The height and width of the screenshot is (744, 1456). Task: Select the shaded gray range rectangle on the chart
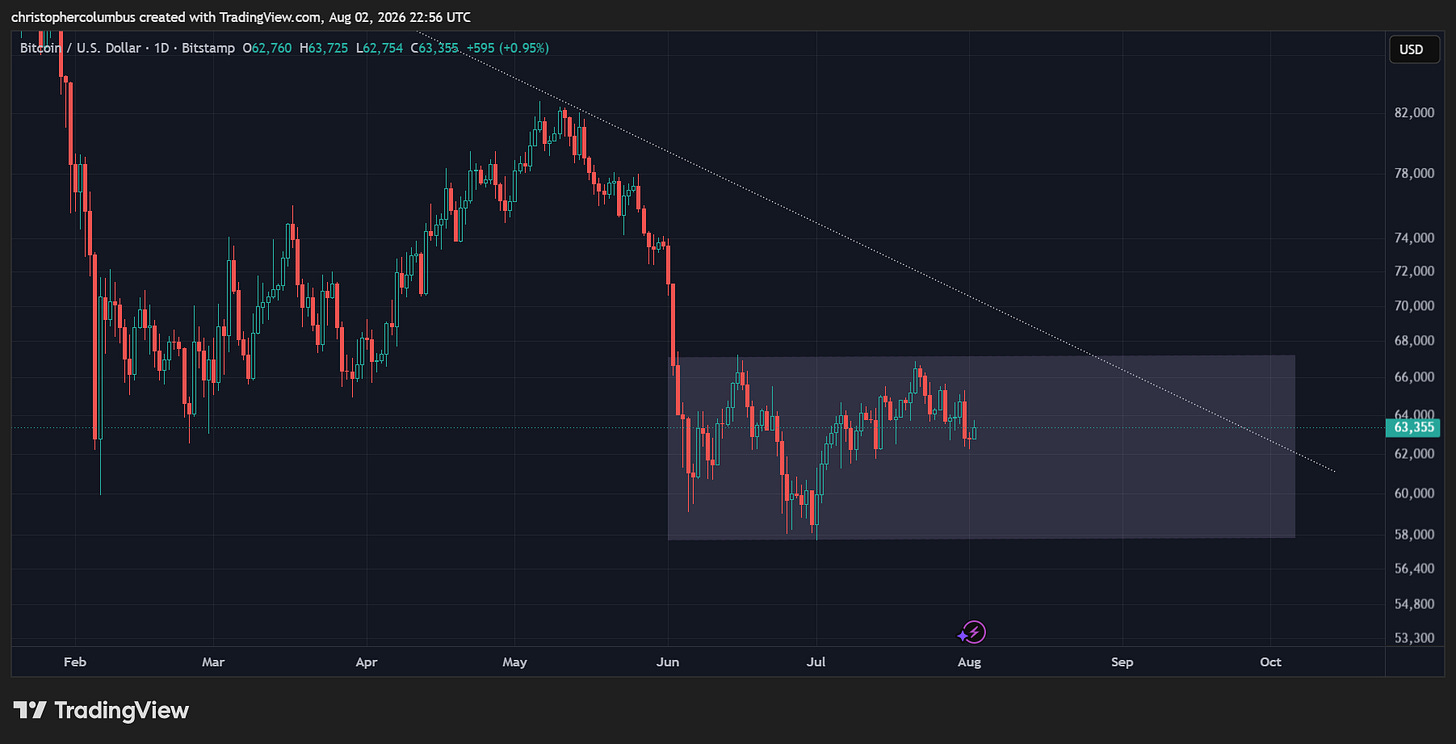pos(981,447)
